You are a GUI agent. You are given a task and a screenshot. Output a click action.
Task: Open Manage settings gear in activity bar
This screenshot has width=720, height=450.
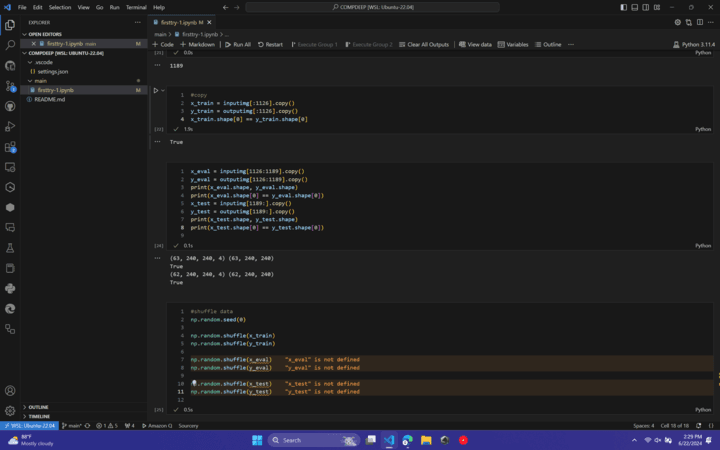10,410
